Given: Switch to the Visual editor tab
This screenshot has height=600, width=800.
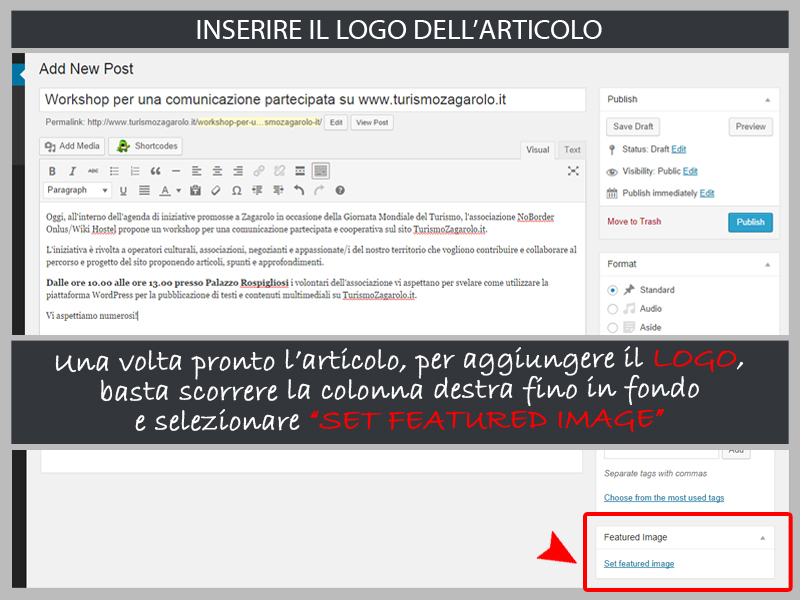Looking at the screenshot, I should pos(537,149).
